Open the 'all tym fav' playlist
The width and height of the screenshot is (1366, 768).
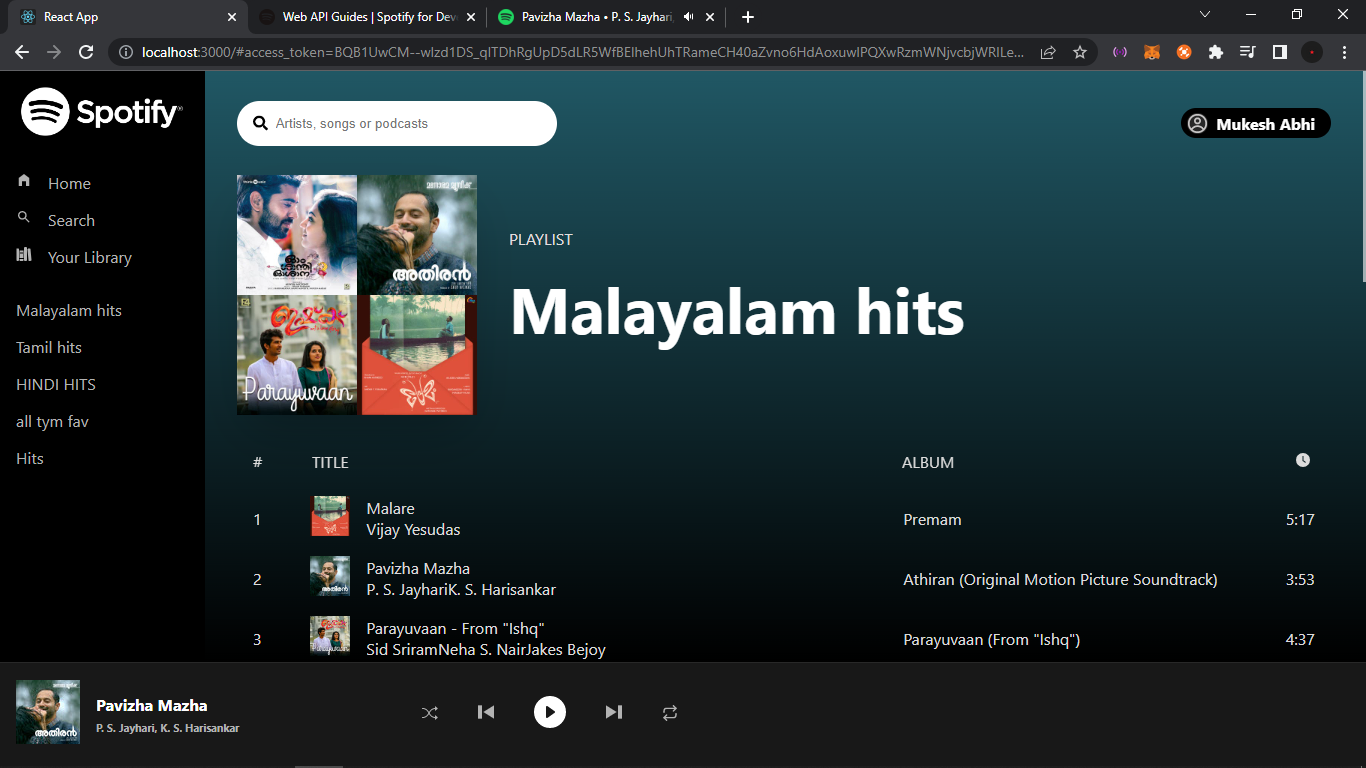click(51, 421)
